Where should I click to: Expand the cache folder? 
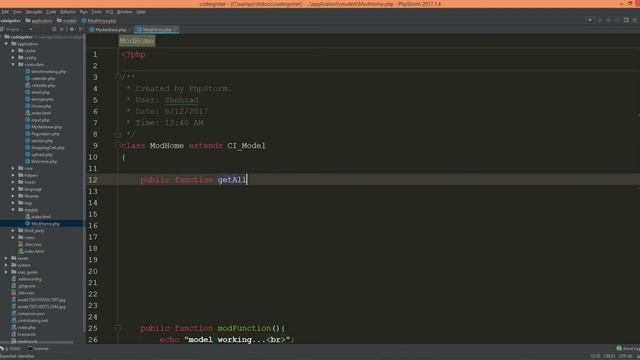[13, 51]
